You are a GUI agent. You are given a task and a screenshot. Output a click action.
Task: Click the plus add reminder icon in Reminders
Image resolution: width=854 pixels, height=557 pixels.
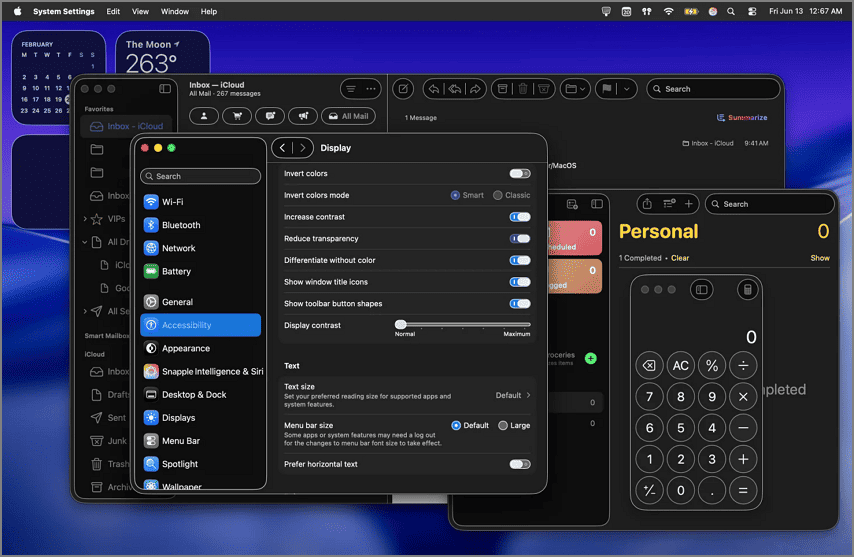(x=688, y=204)
